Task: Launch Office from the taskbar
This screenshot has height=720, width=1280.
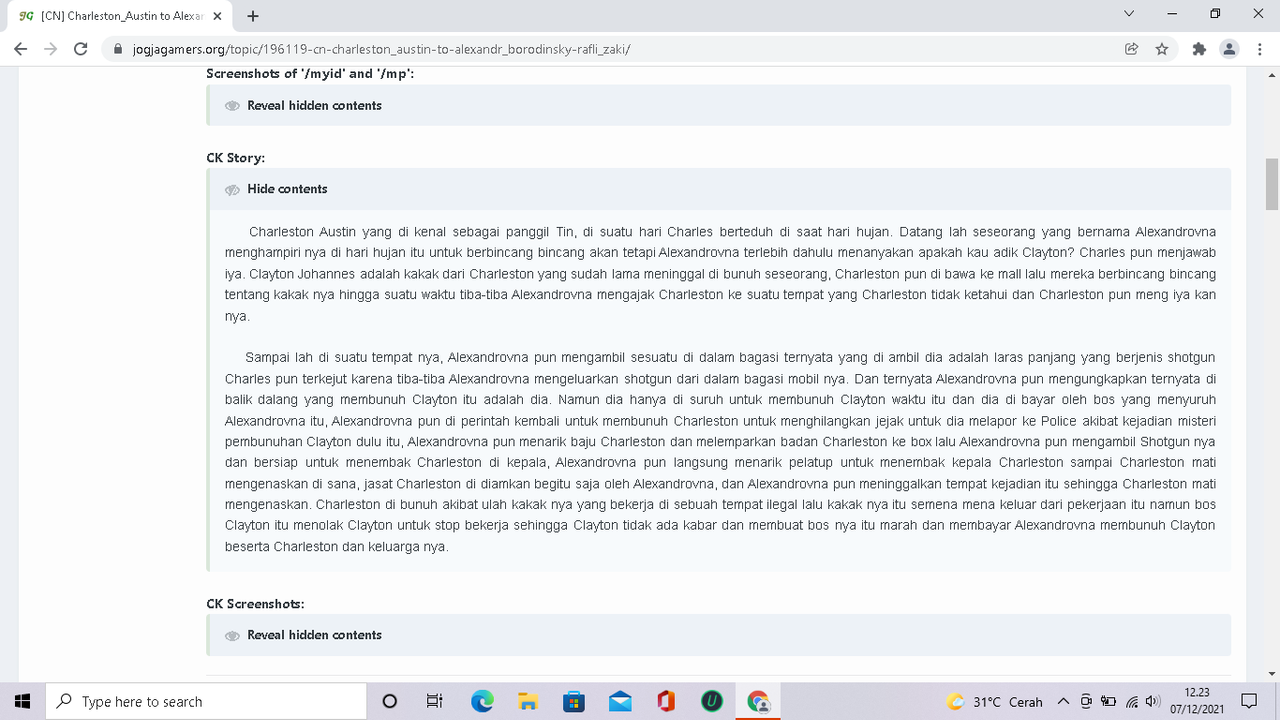Action: [x=666, y=701]
